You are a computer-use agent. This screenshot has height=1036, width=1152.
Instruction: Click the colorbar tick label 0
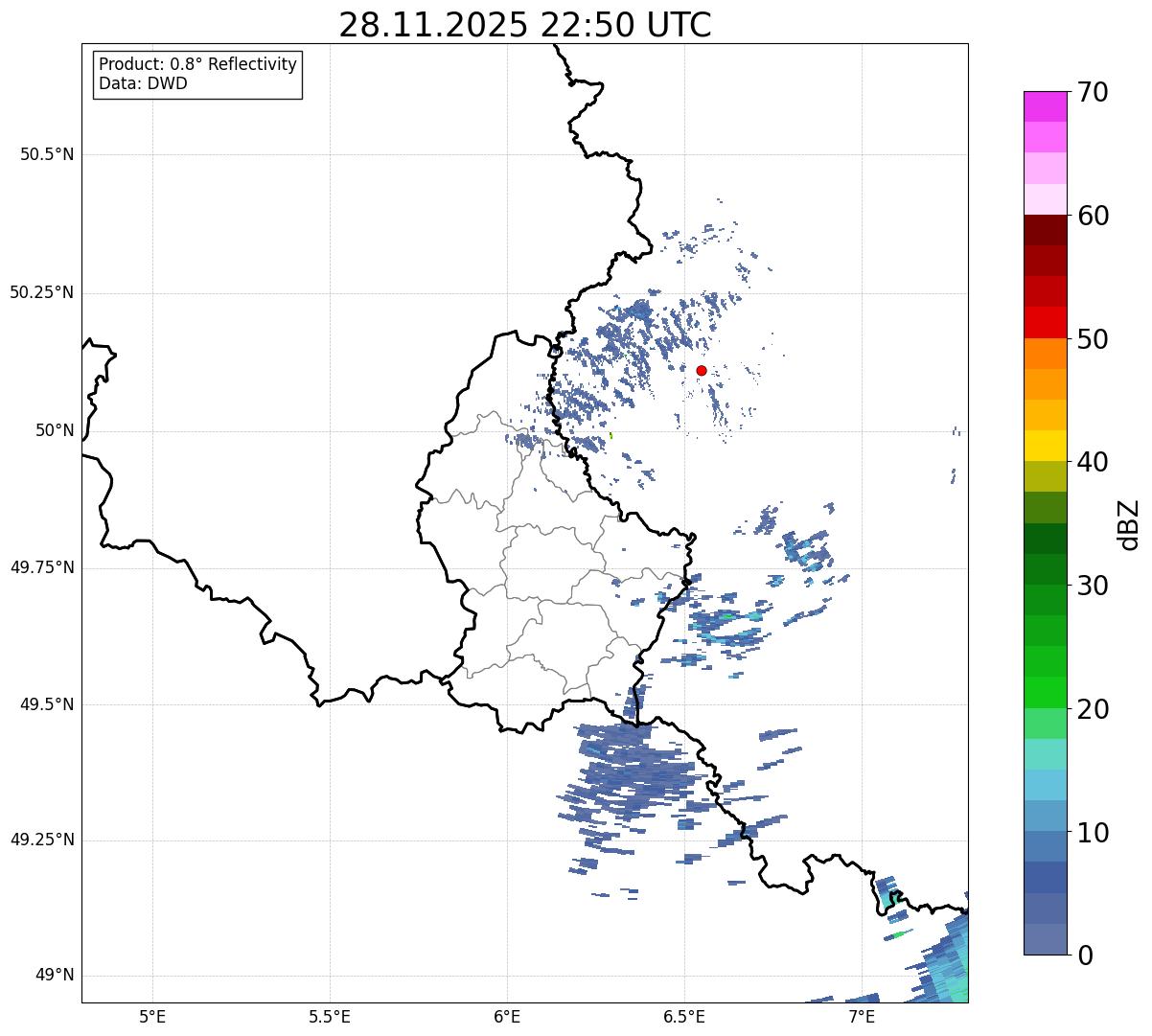(1084, 955)
